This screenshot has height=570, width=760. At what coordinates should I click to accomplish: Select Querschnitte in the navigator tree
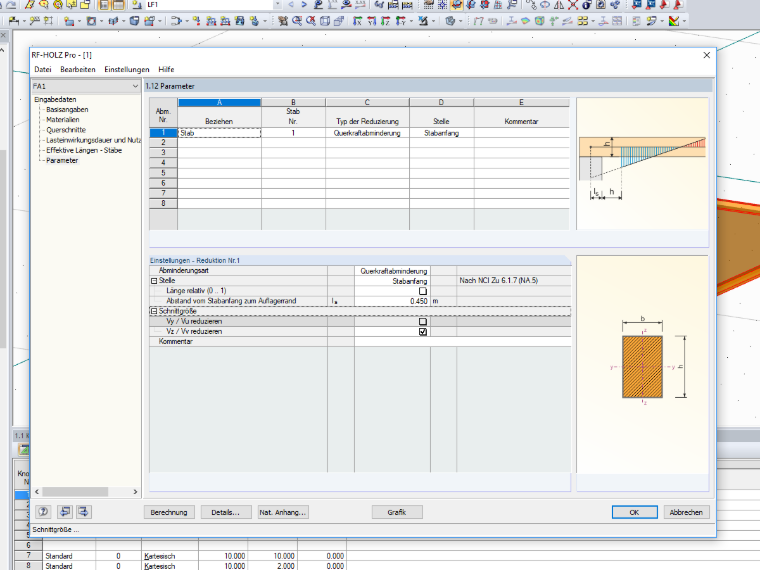[66, 130]
